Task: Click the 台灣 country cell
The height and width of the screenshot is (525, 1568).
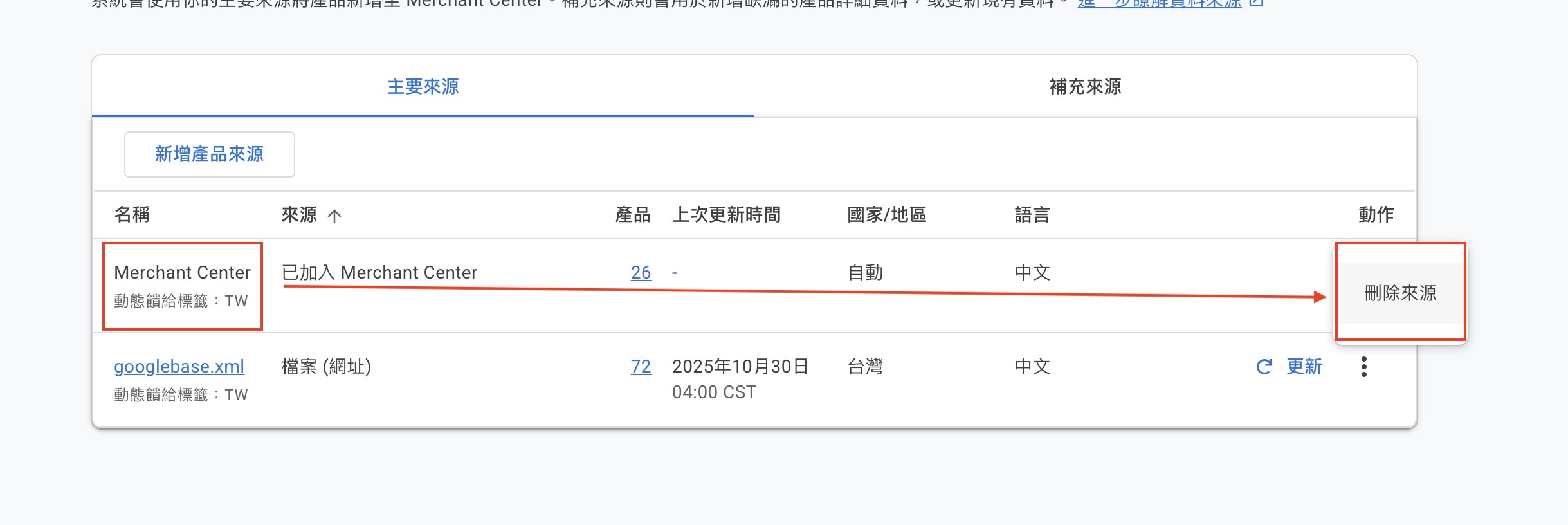Action: pos(865,367)
